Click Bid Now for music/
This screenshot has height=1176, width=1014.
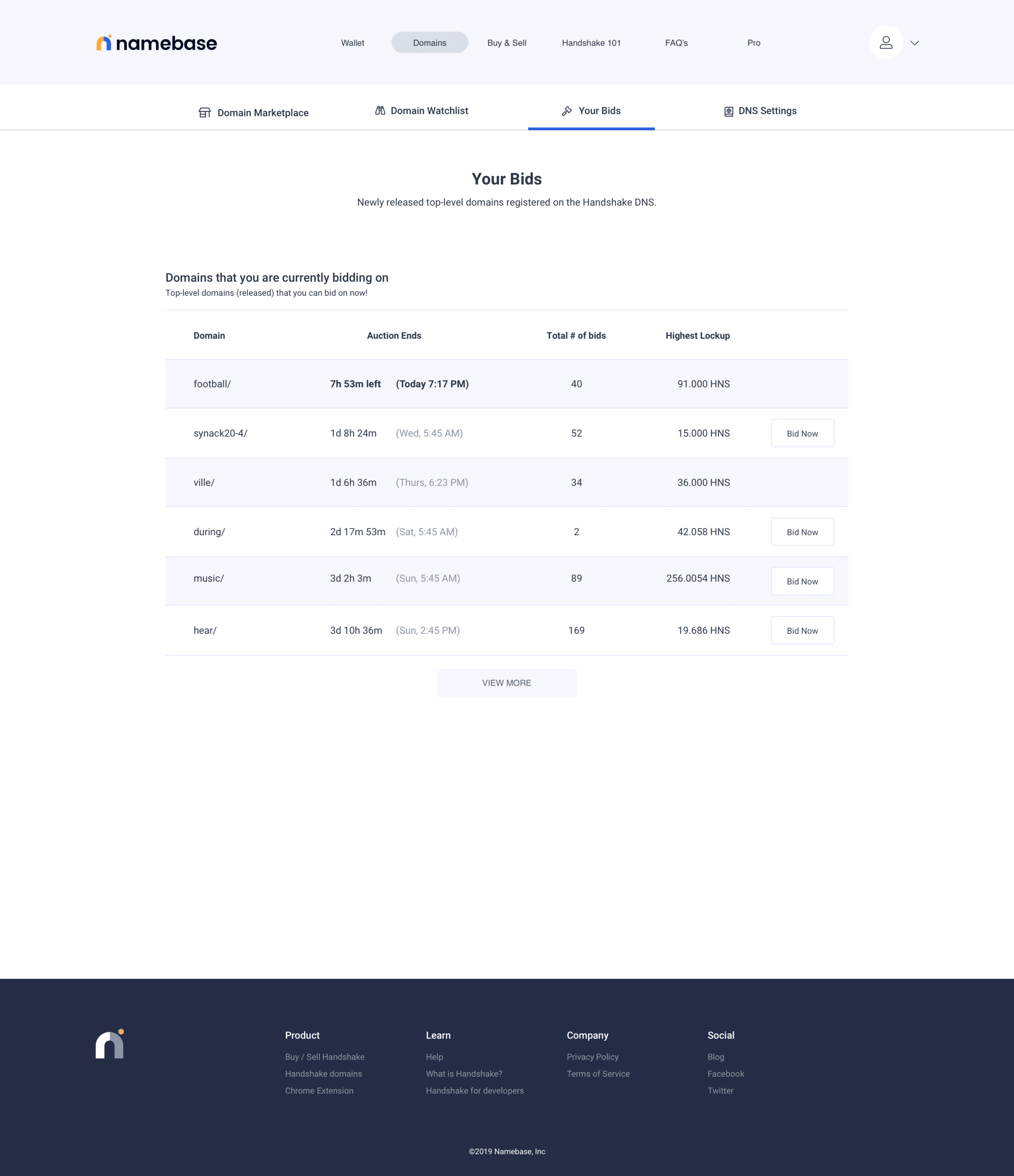[802, 581]
